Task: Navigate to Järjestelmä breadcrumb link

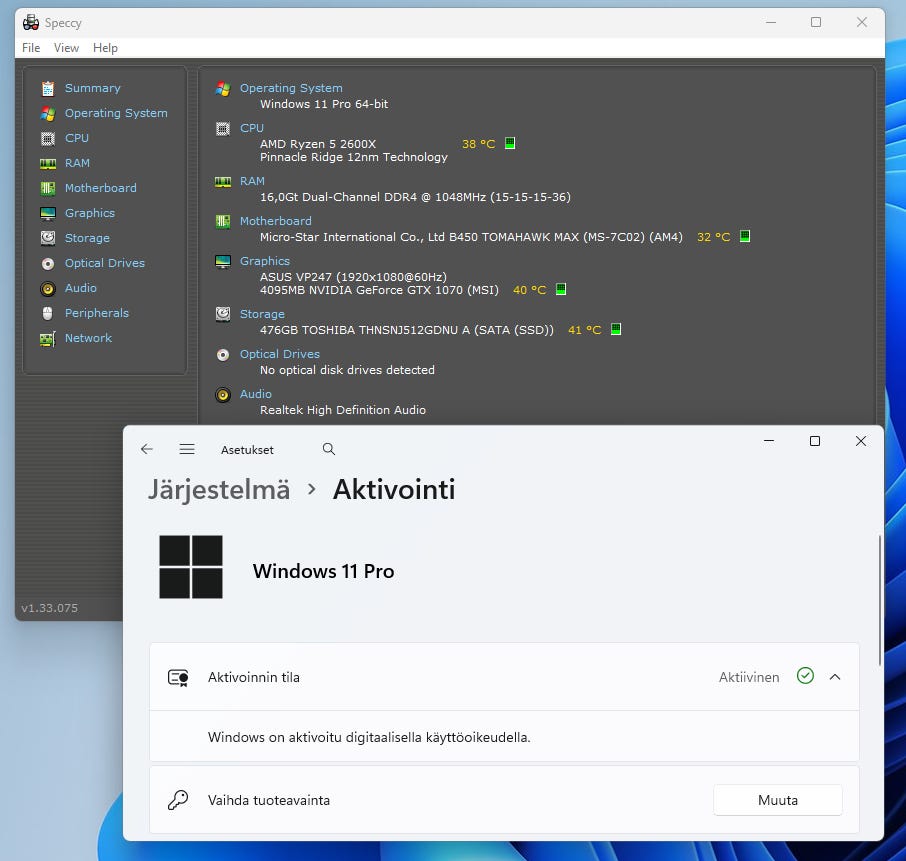Action: [219, 489]
